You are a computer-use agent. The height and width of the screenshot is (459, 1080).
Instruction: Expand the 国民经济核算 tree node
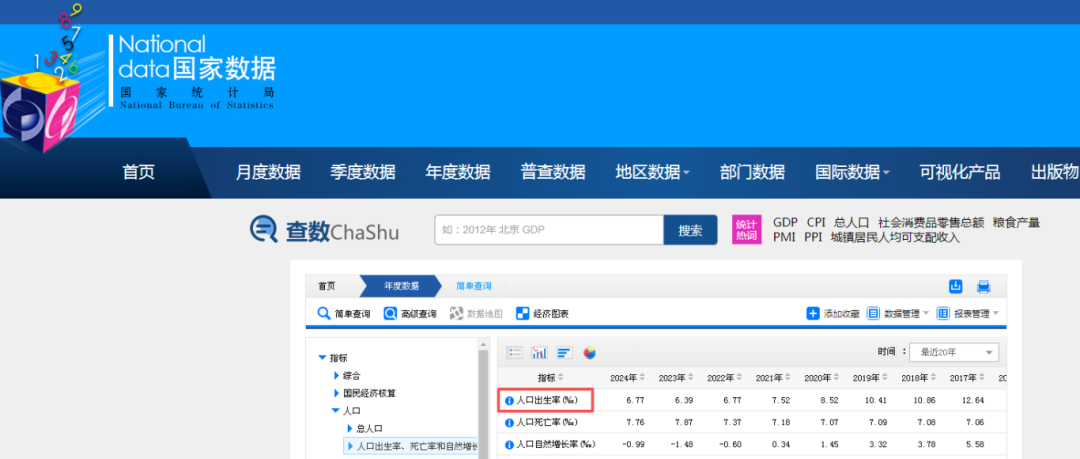(336, 393)
